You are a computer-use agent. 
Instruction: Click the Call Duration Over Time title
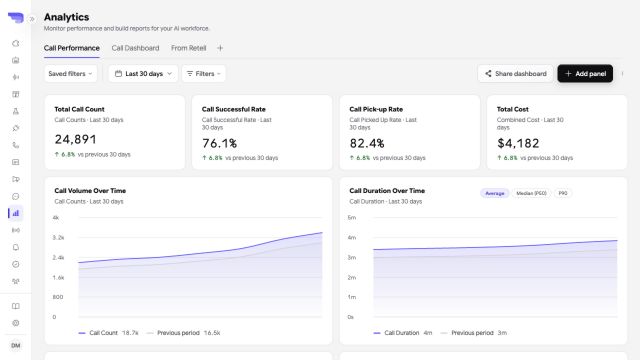click(387, 191)
